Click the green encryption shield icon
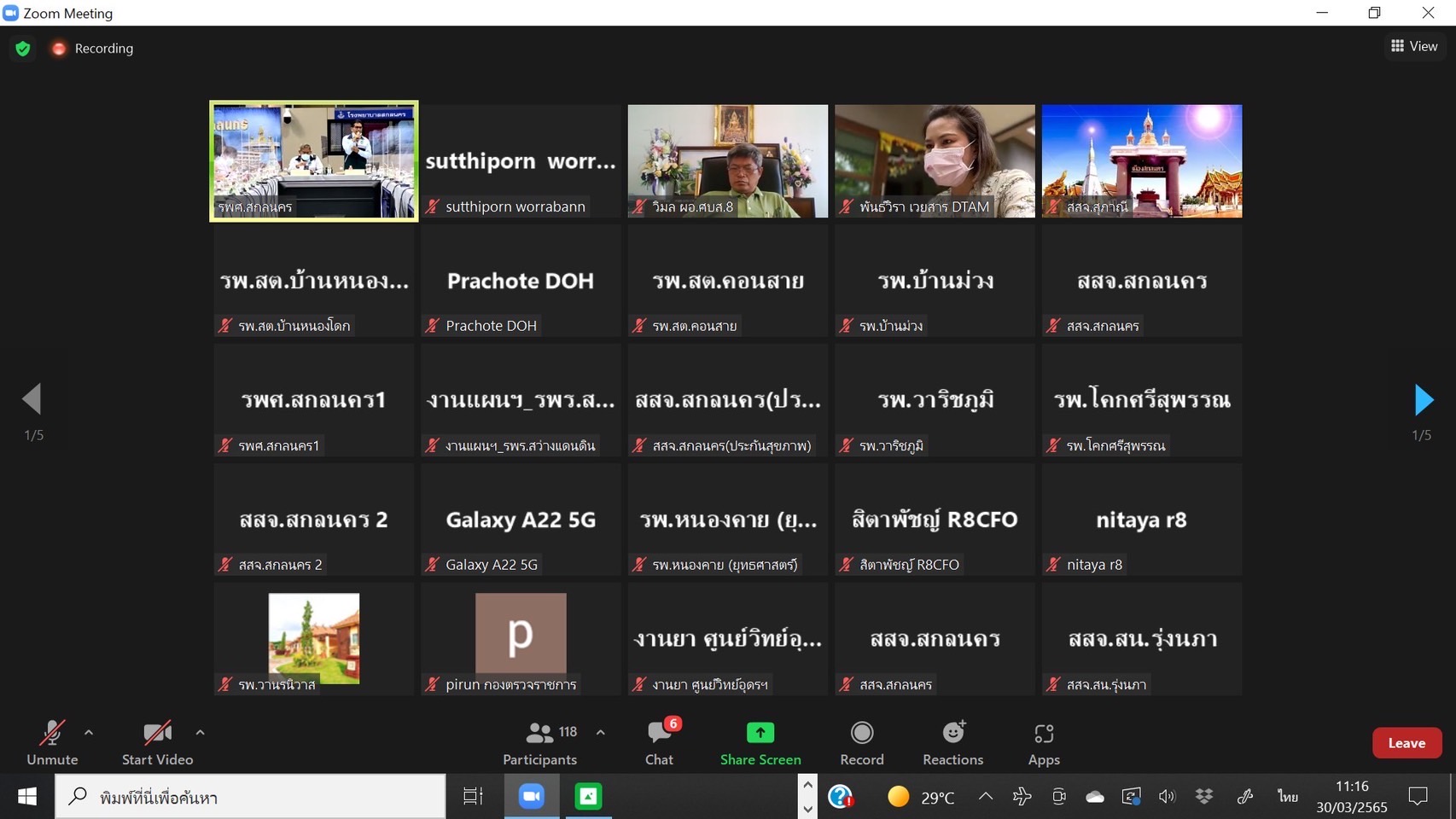 click(23, 49)
